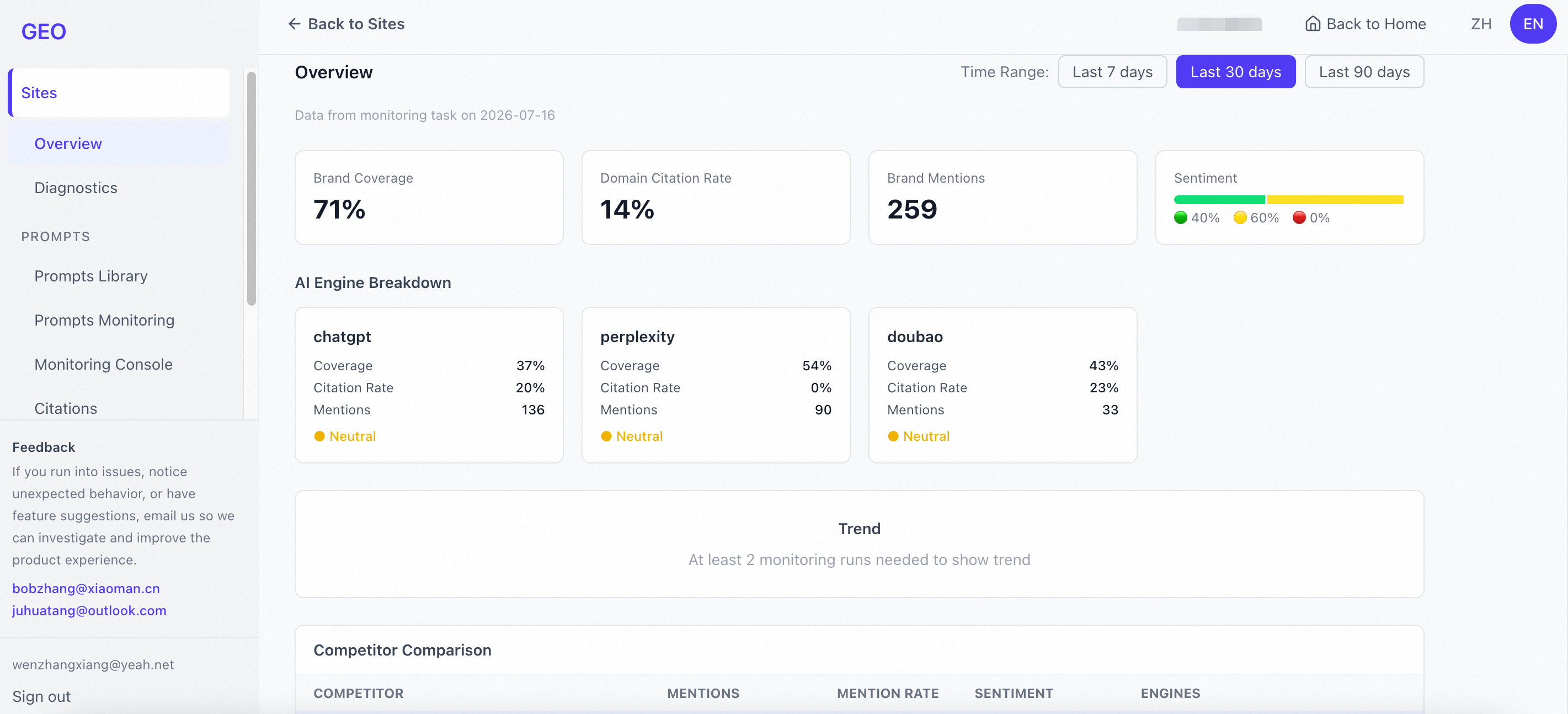Image resolution: width=1568 pixels, height=714 pixels.
Task: Click the Neutral indicator on doubao card
Action: coord(918,436)
